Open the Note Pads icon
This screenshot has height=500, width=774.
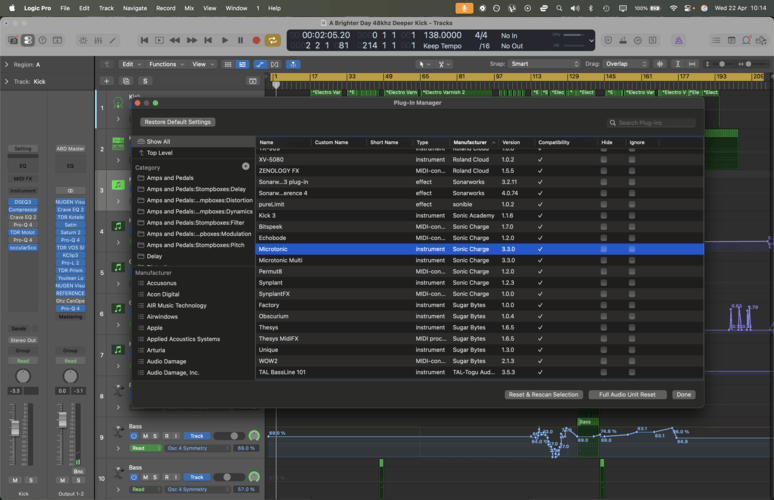[x=732, y=40]
